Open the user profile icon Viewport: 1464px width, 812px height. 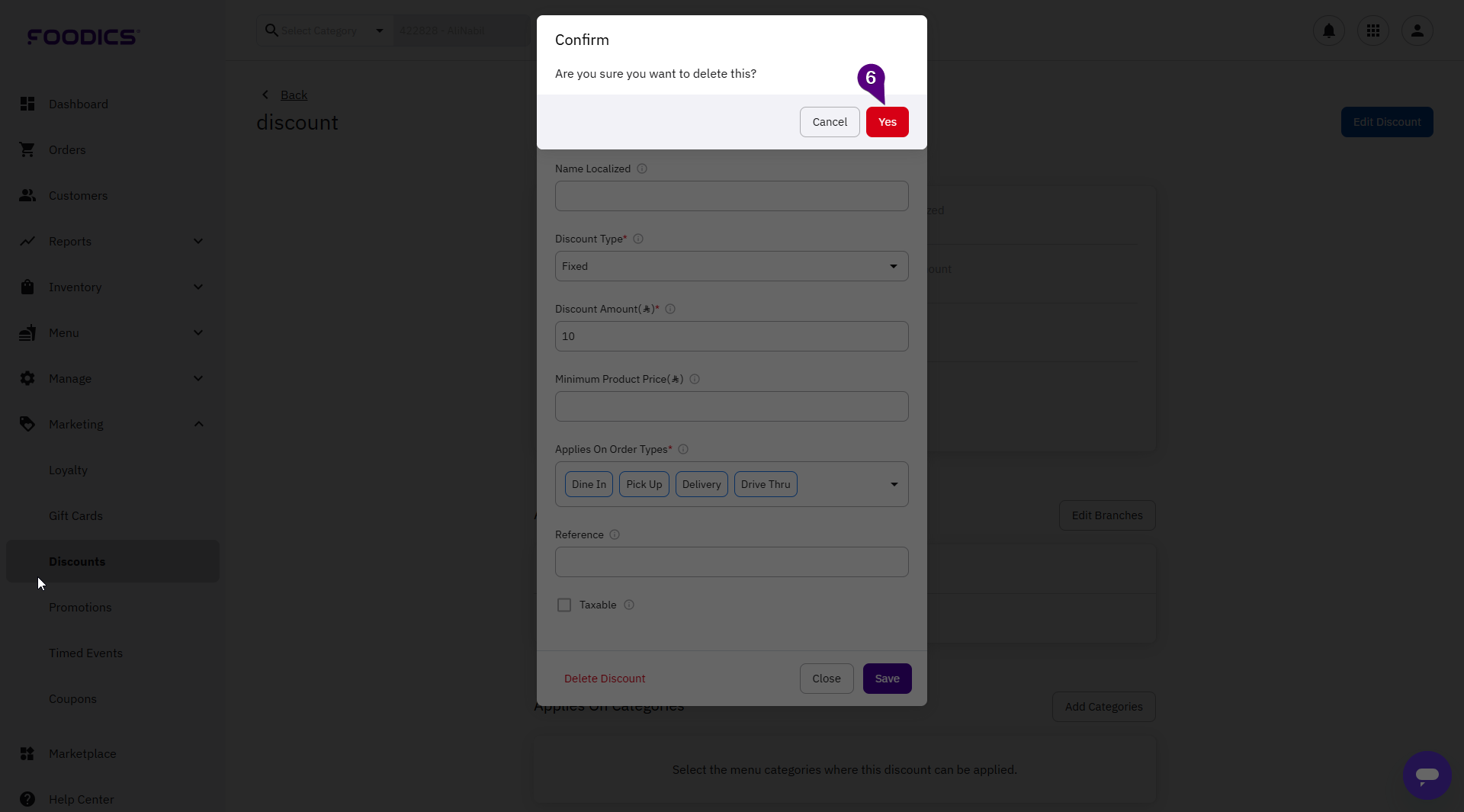1417,30
